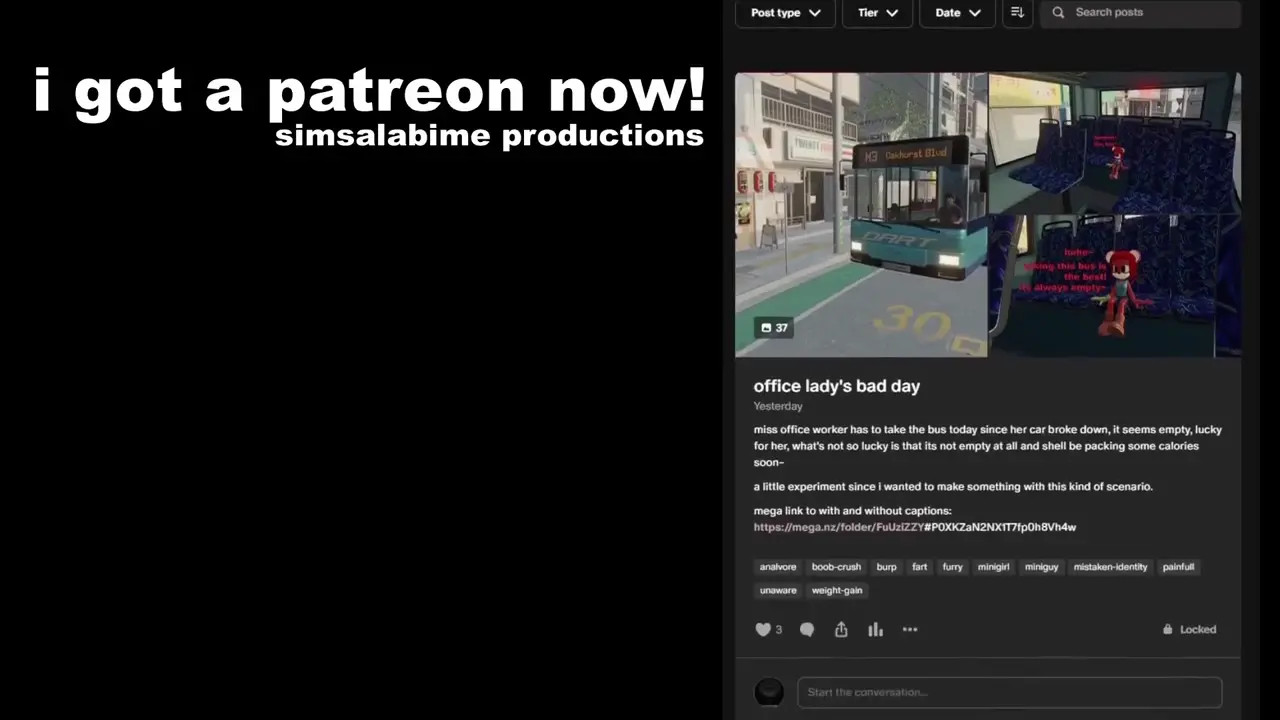Open the Post type filter dropdown

pyautogui.click(x=785, y=13)
